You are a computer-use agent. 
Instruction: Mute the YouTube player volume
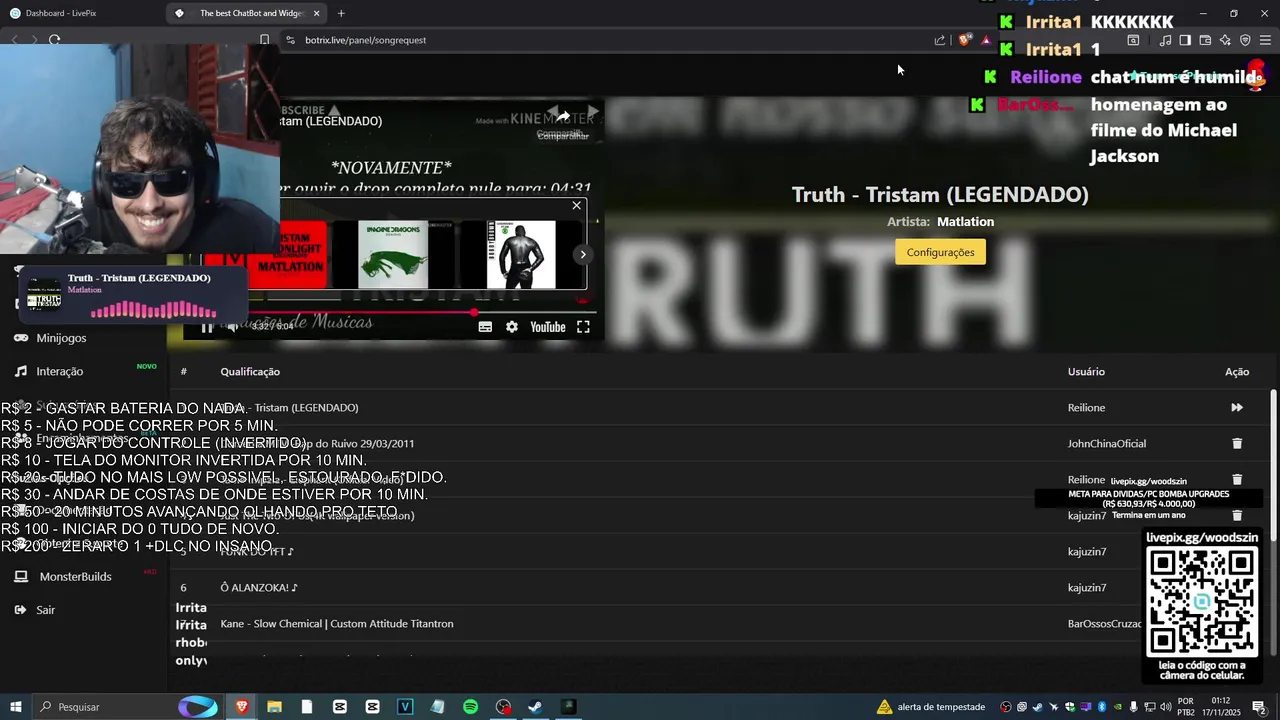point(231,327)
